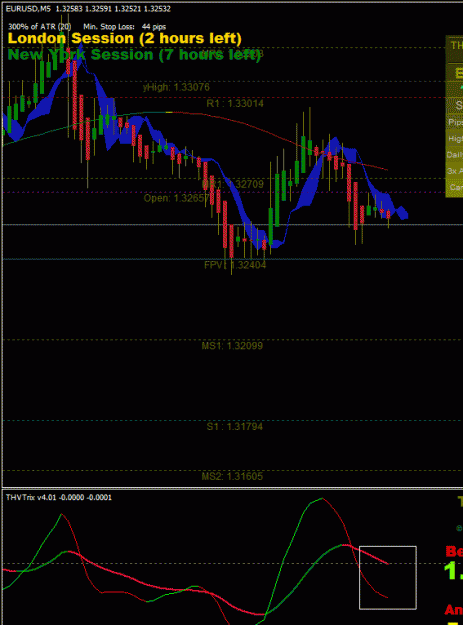Viewport: 463px width, 625px height.
Task: Click the 'THVTrix v4.01' indicator label
Action: (x=31, y=497)
